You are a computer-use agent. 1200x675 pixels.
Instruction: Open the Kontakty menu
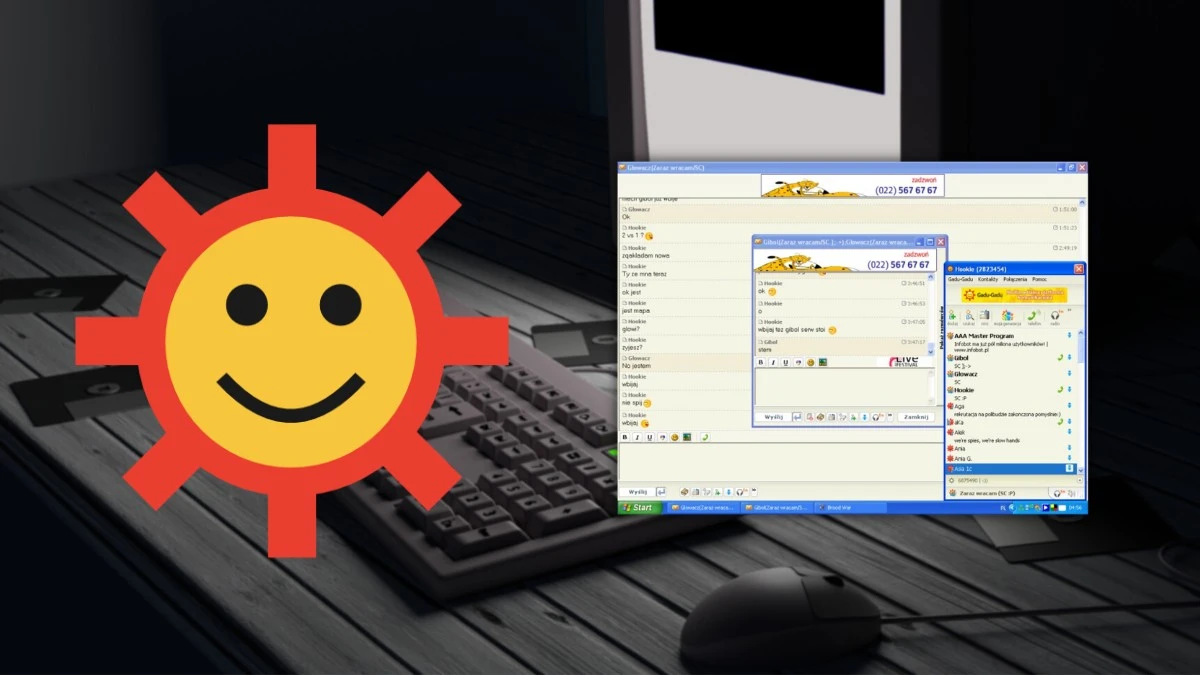coord(988,279)
